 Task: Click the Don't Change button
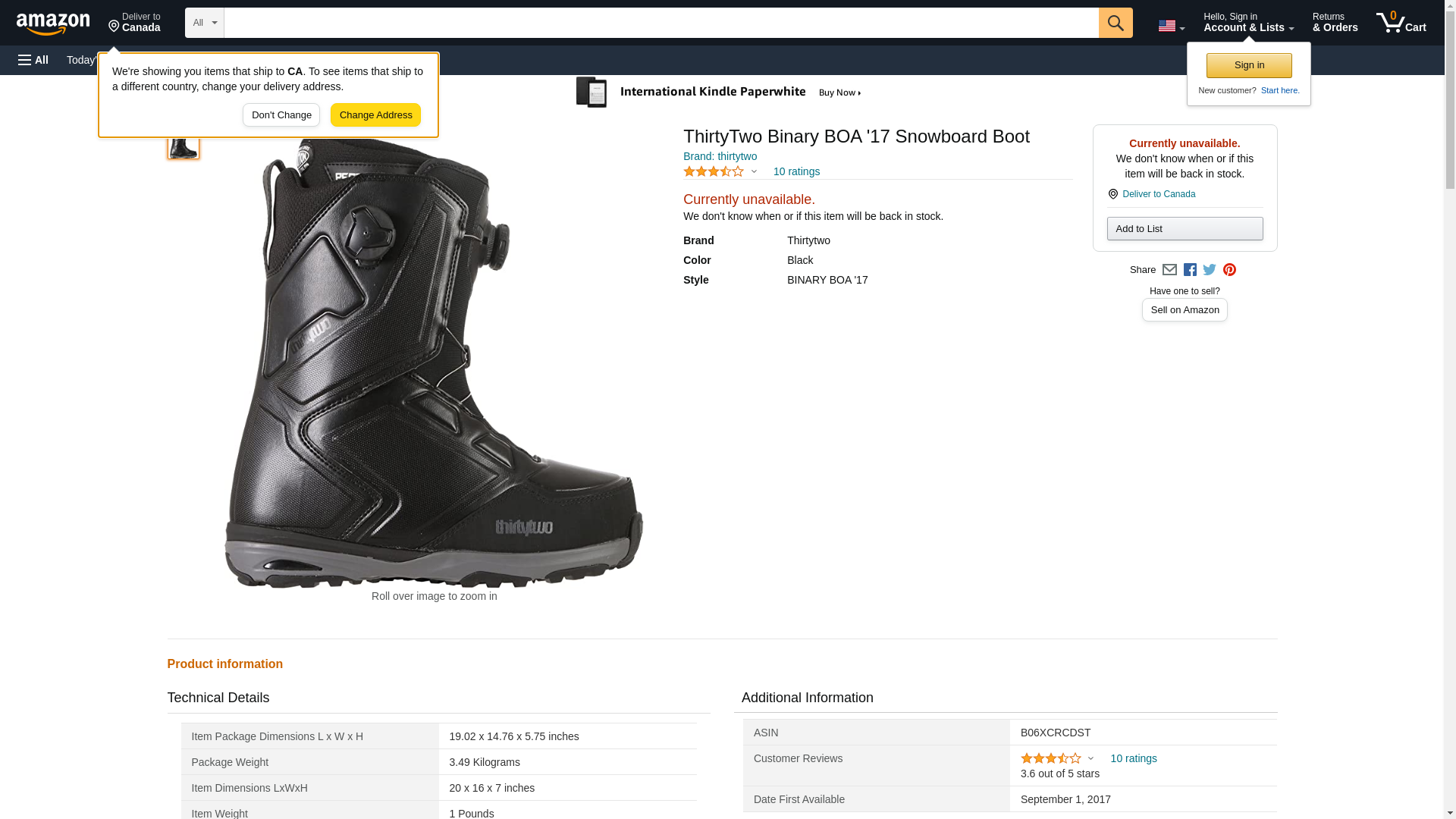[281, 115]
